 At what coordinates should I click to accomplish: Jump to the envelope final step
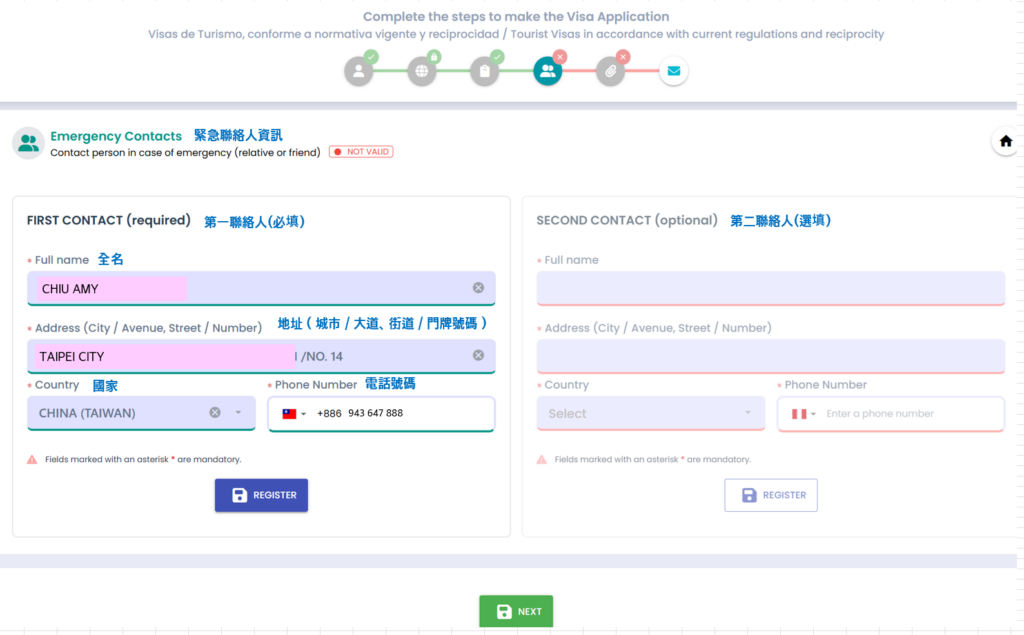click(x=673, y=72)
